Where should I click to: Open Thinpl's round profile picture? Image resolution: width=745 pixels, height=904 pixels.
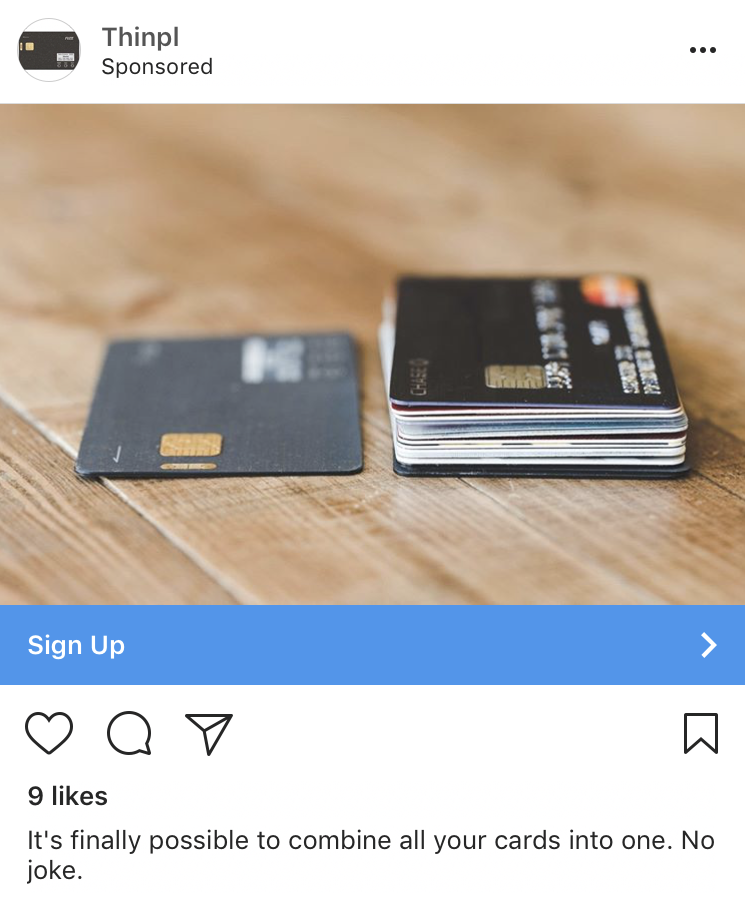click(x=49, y=50)
